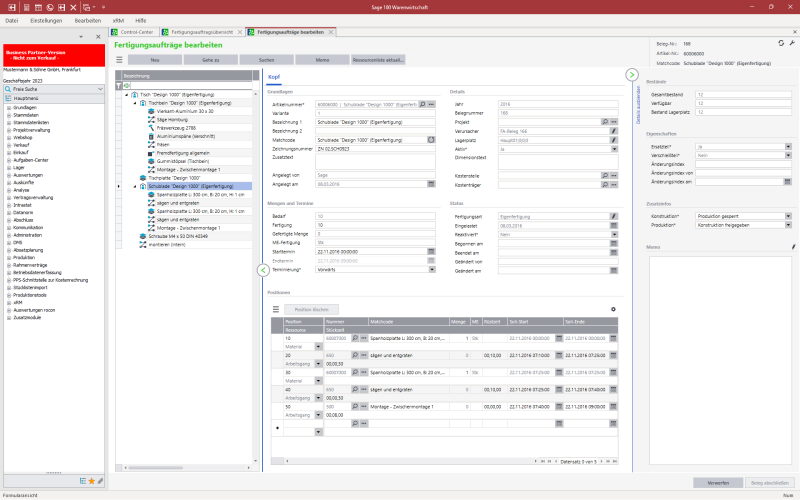Viewport: 800px width, 500px height.
Task: Switch to the Fertigungsauftragsübersicht tab
Action: pyautogui.click(x=202, y=32)
